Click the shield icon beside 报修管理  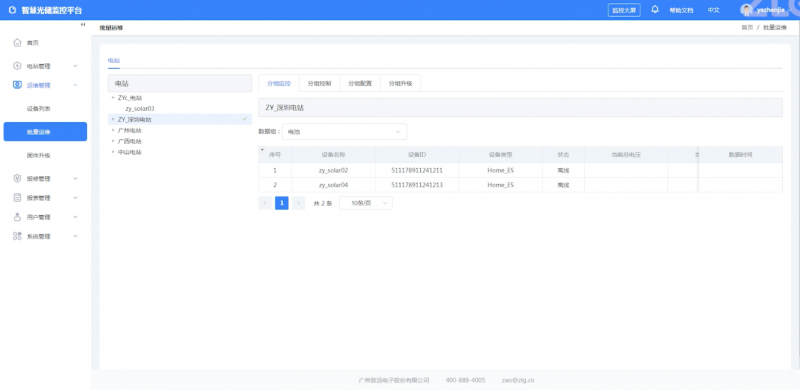tap(17, 179)
